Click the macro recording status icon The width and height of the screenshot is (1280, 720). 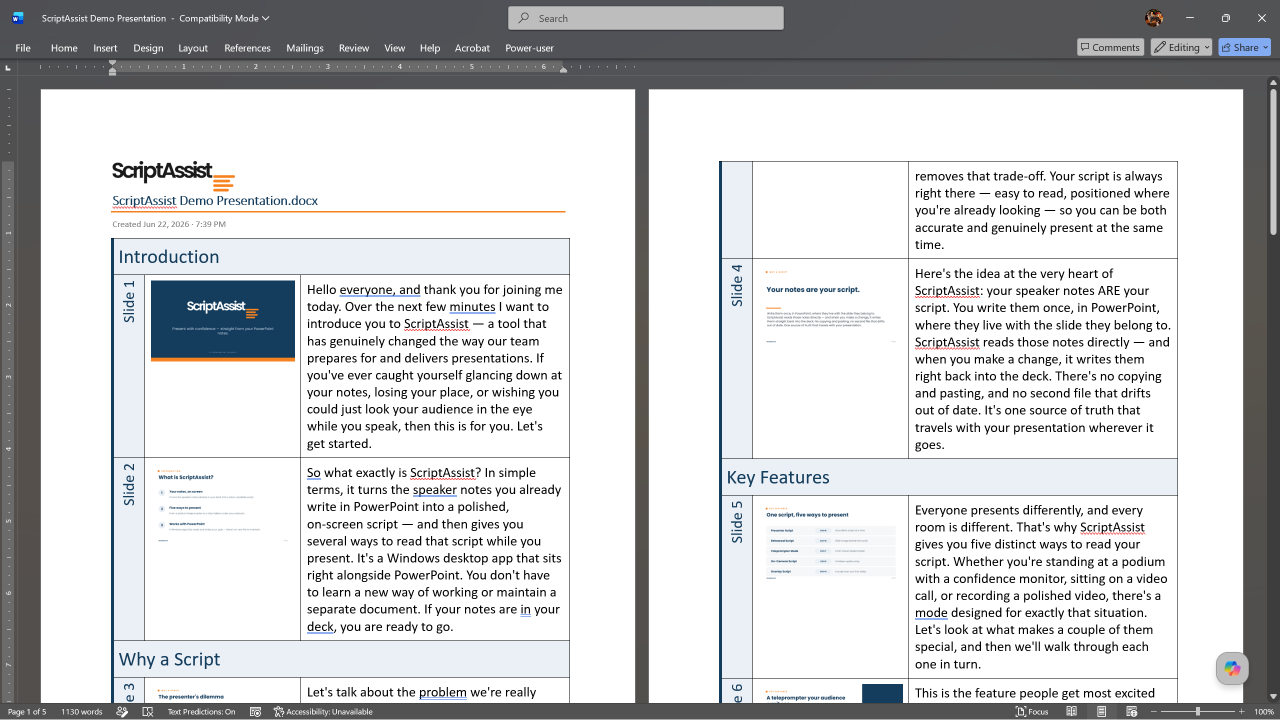255,712
